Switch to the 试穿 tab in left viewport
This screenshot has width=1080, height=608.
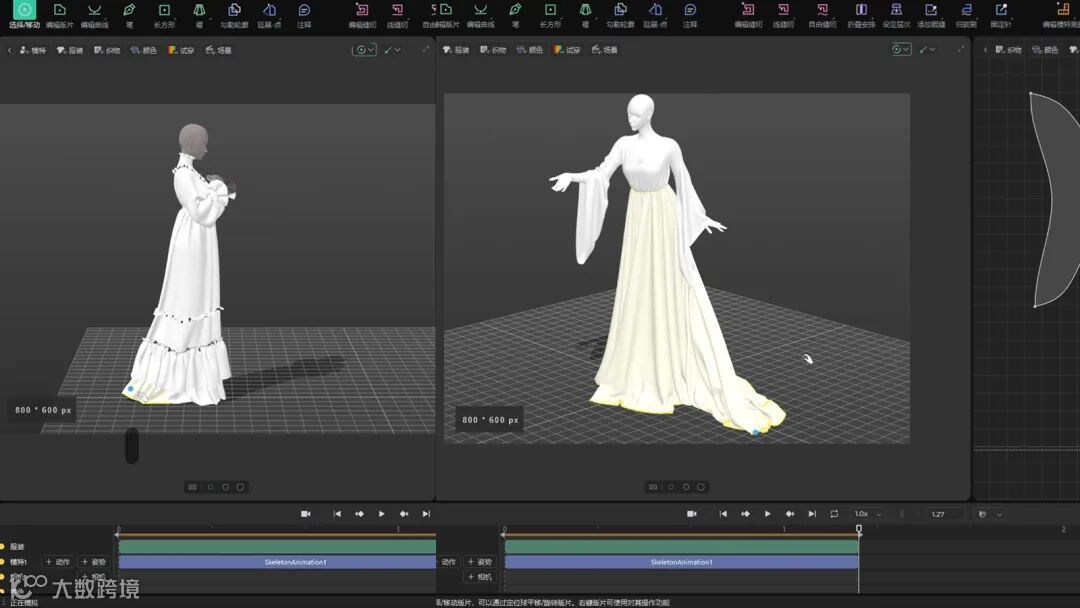(181, 50)
